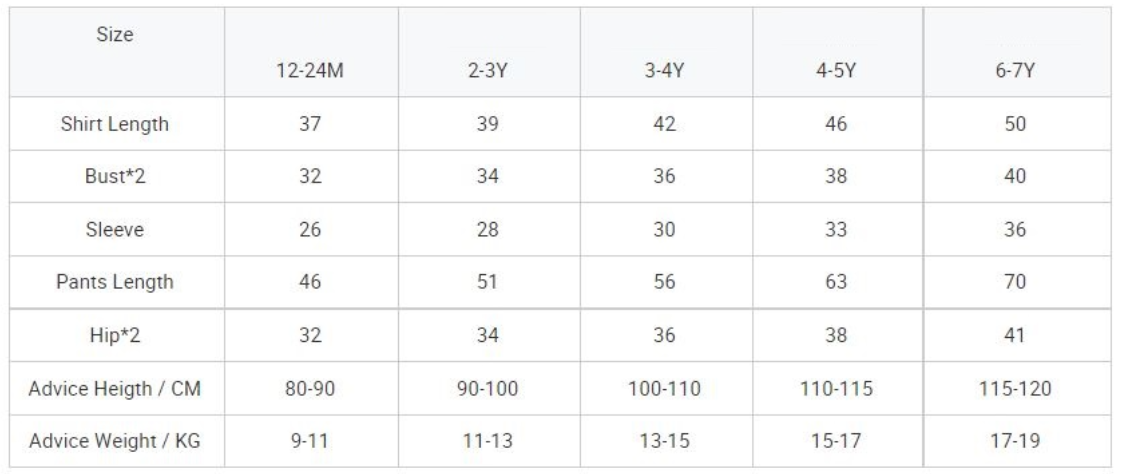The height and width of the screenshot is (474, 1130).
Task: Select the 6-7Y shirt length value 50
Action: pos(1016,125)
